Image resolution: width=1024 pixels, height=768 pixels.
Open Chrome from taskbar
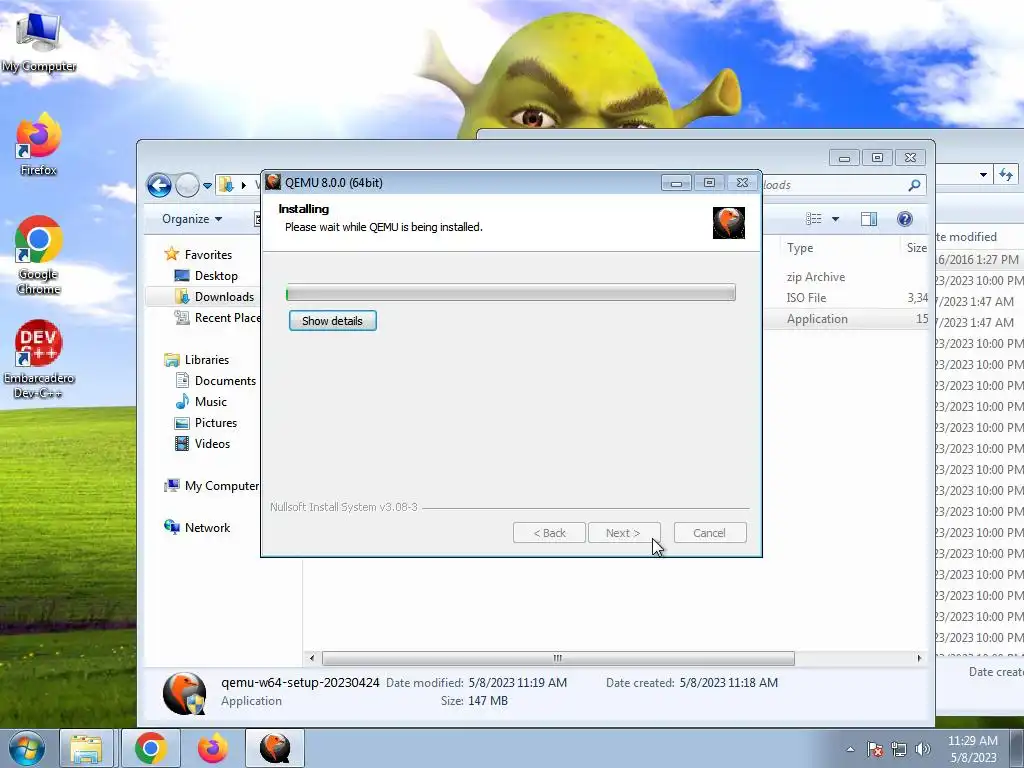click(150, 748)
